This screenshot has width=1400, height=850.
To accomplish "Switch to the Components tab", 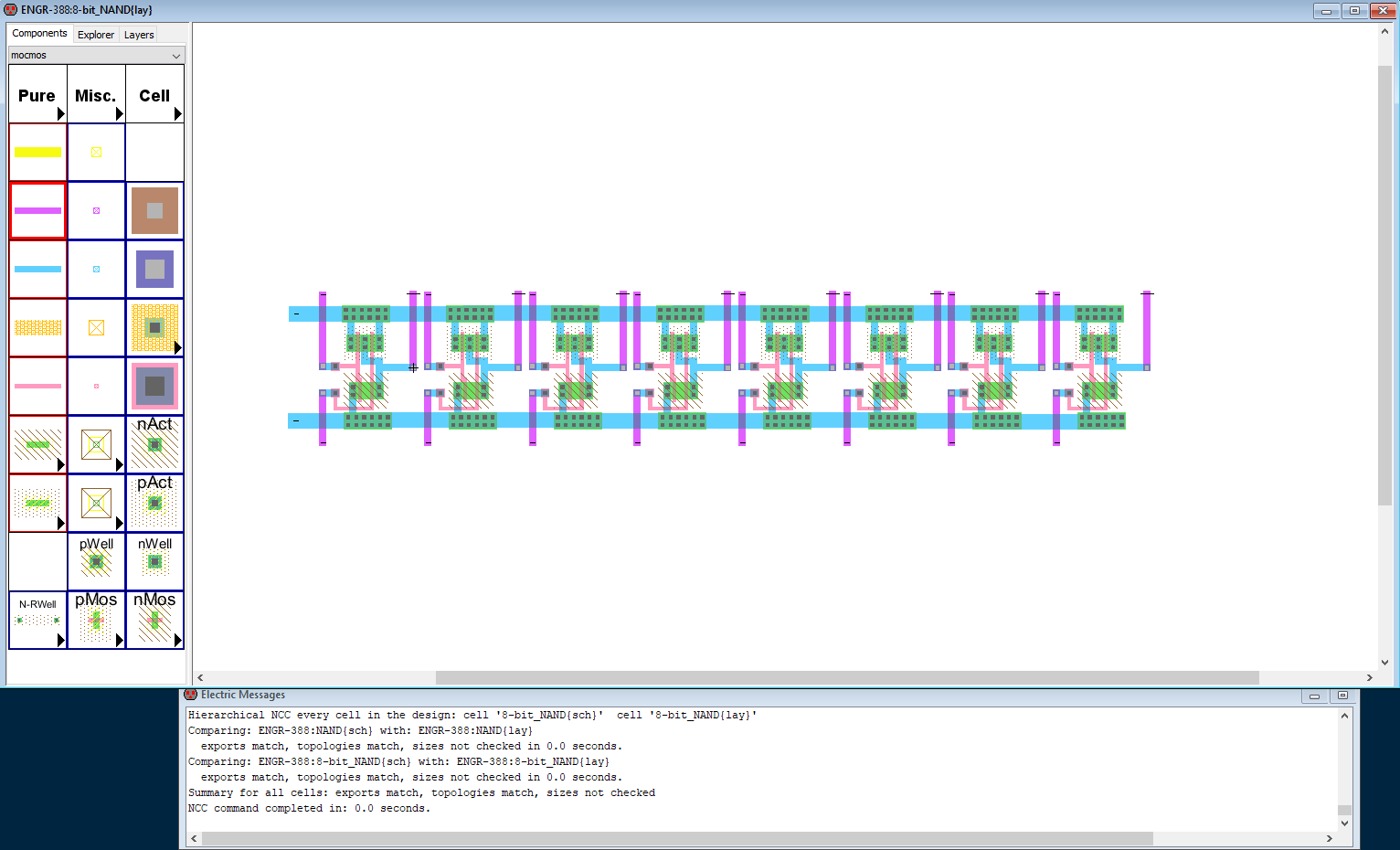I will tap(39, 33).
